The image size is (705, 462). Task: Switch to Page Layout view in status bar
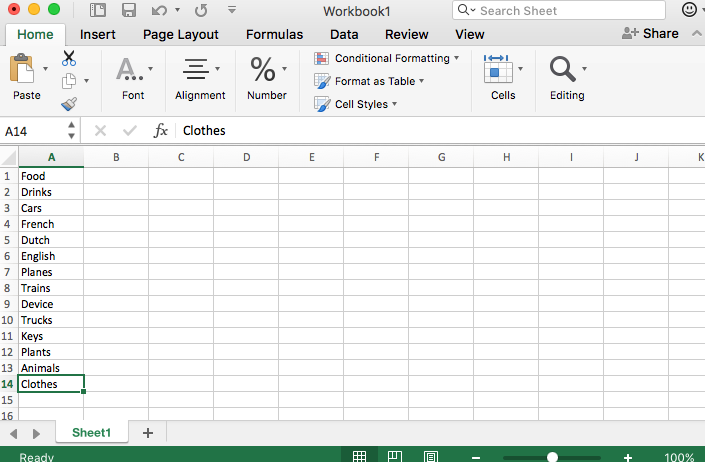coord(395,456)
